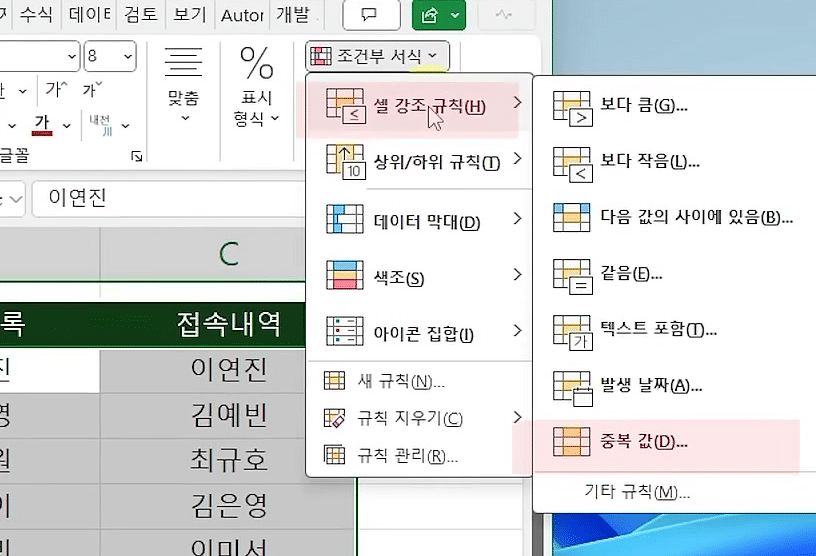Click the comments speech bubble button
Screen dimensions: 816x556
pos(371,15)
